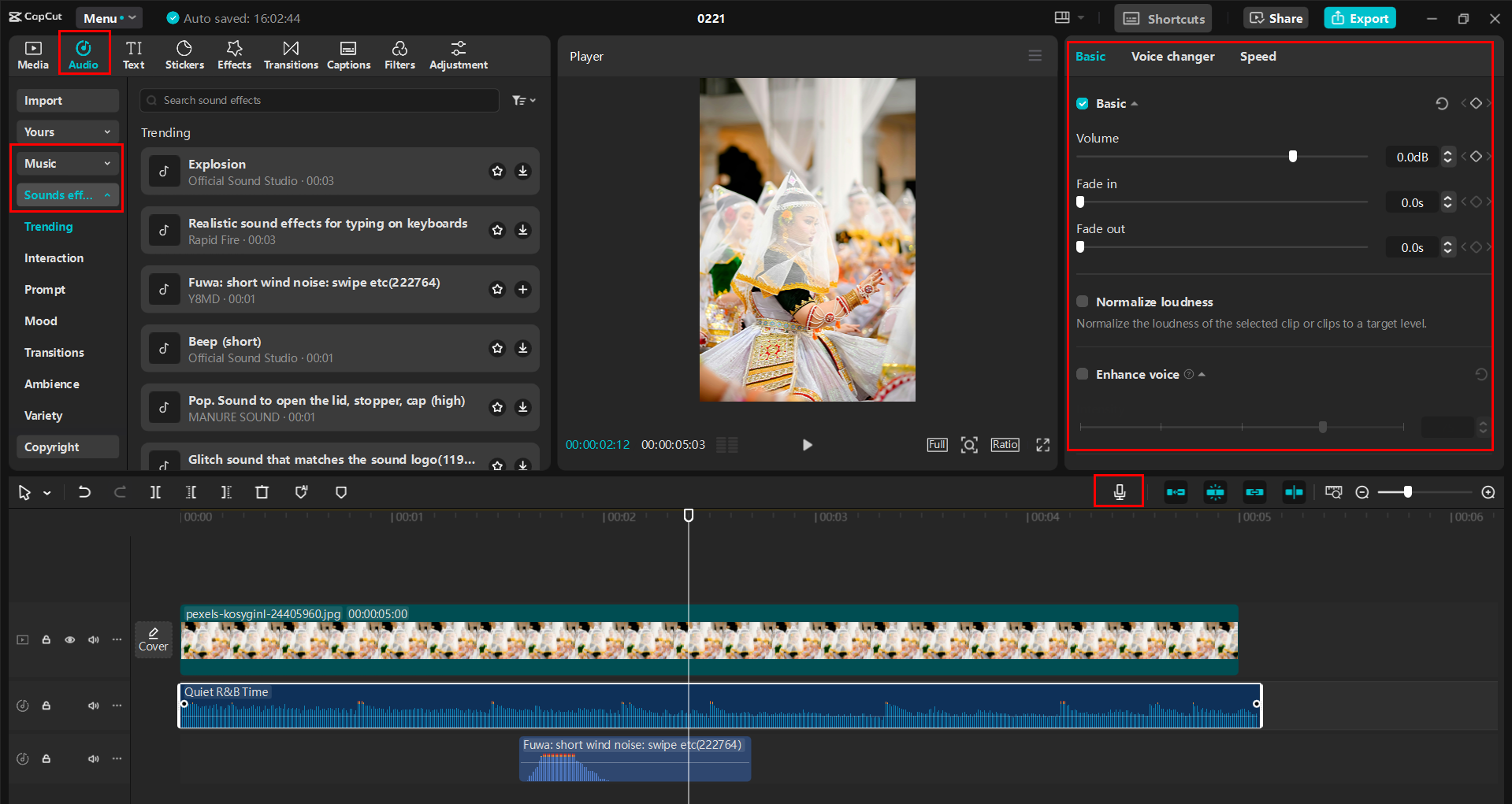Screen dimensions: 1512x804
Task: Mute the Quiet R&B Time audio track
Action: click(93, 706)
